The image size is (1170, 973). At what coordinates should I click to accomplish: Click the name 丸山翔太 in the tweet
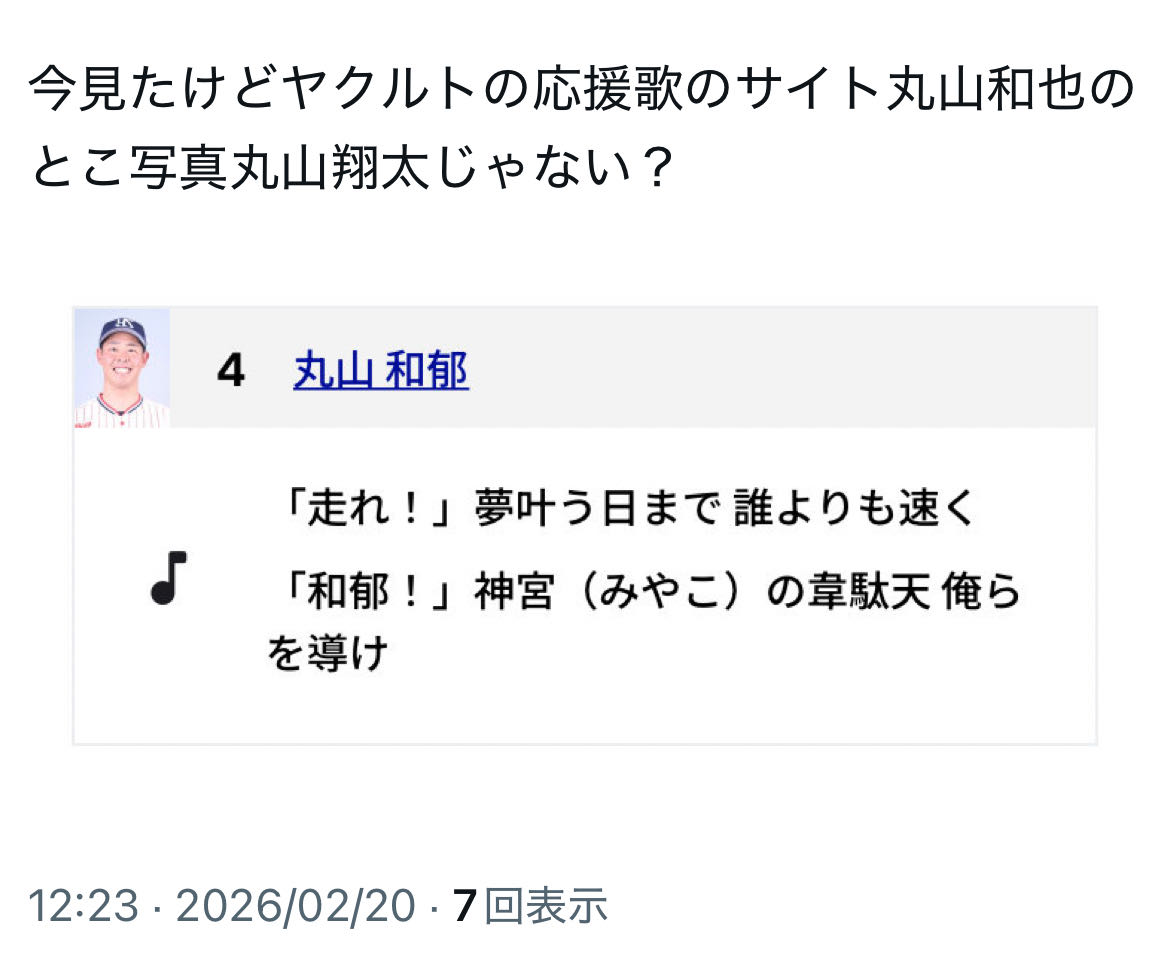pyautogui.click(x=328, y=170)
